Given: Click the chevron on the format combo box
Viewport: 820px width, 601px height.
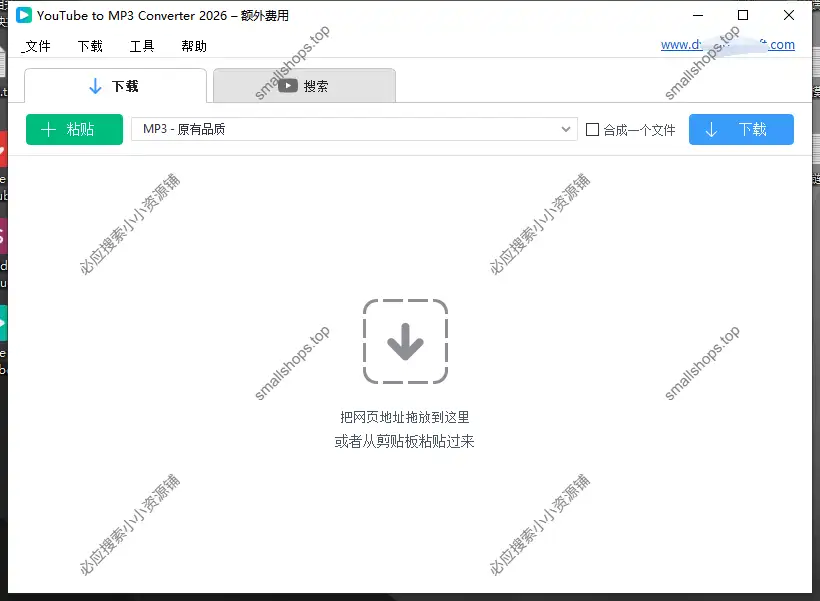Looking at the screenshot, I should pos(565,129).
